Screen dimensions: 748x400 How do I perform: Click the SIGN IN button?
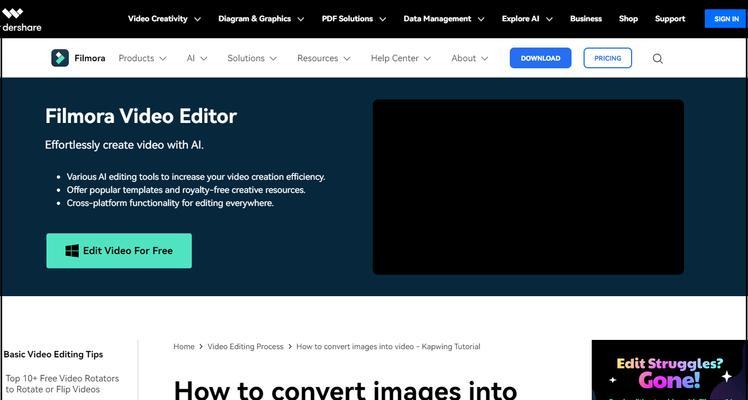pos(726,19)
